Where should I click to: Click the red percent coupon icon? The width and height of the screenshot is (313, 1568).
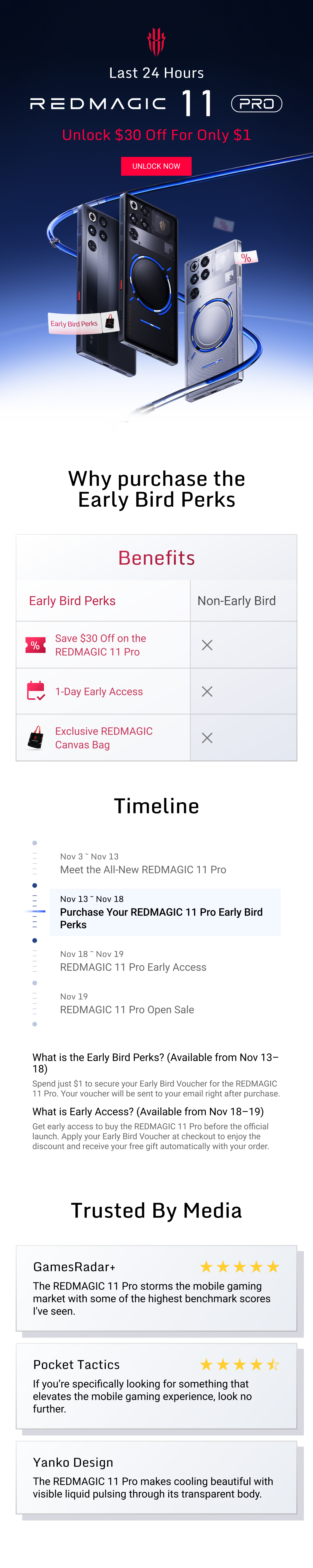[x=35, y=645]
